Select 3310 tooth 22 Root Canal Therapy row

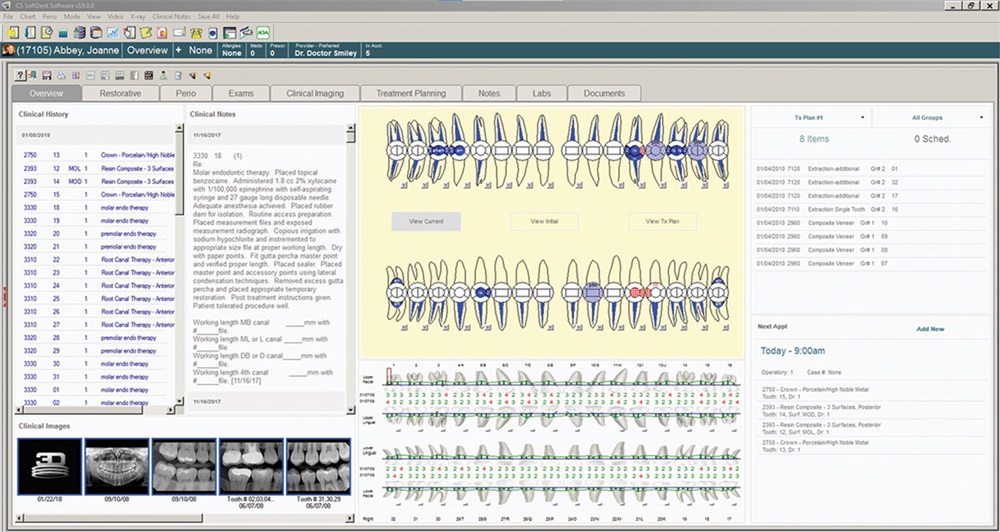96,260
